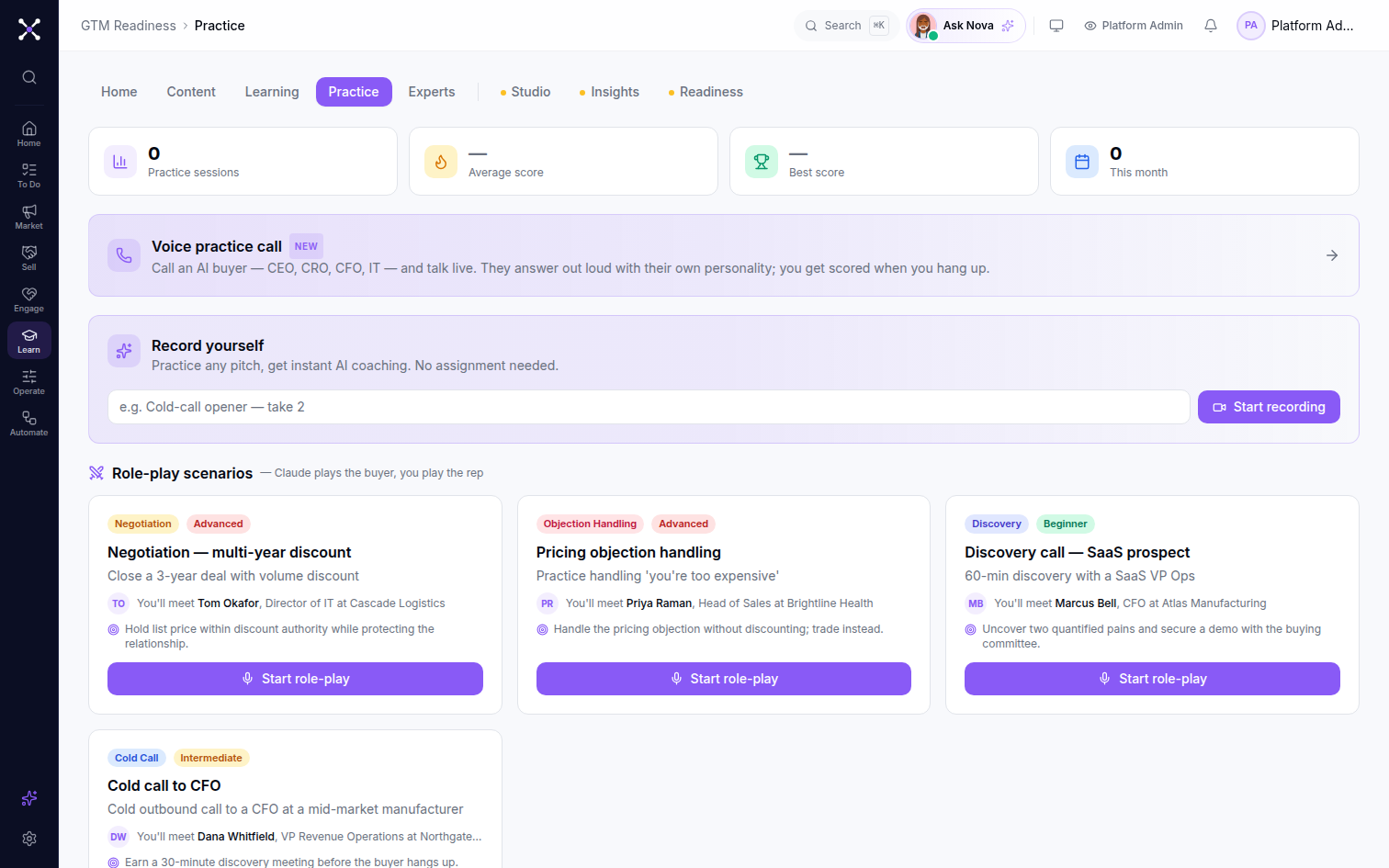The height and width of the screenshot is (868, 1389).
Task: Switch to the Experts tab
Action: 432,92
